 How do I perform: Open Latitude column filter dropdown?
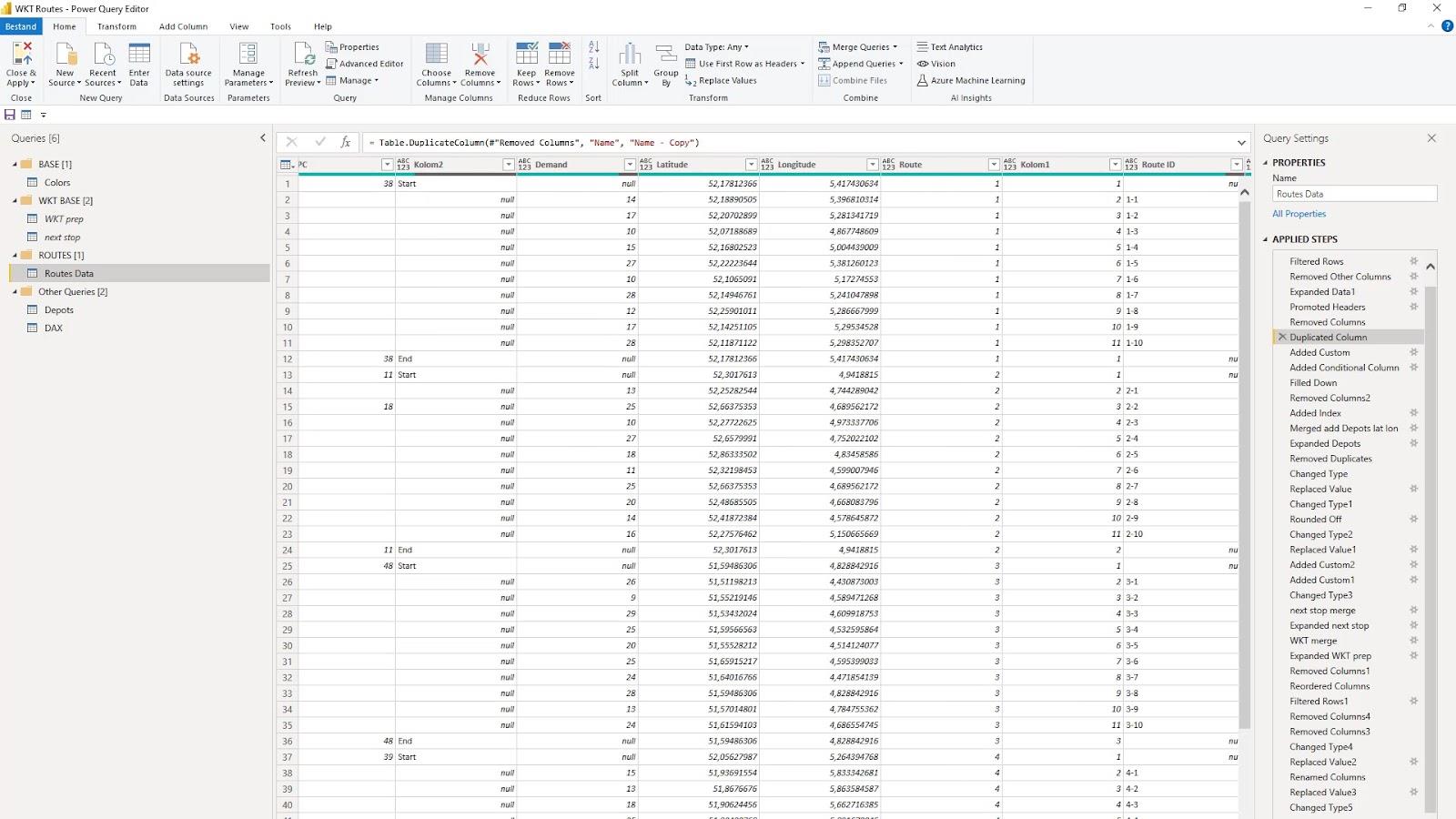pos(751,165)
